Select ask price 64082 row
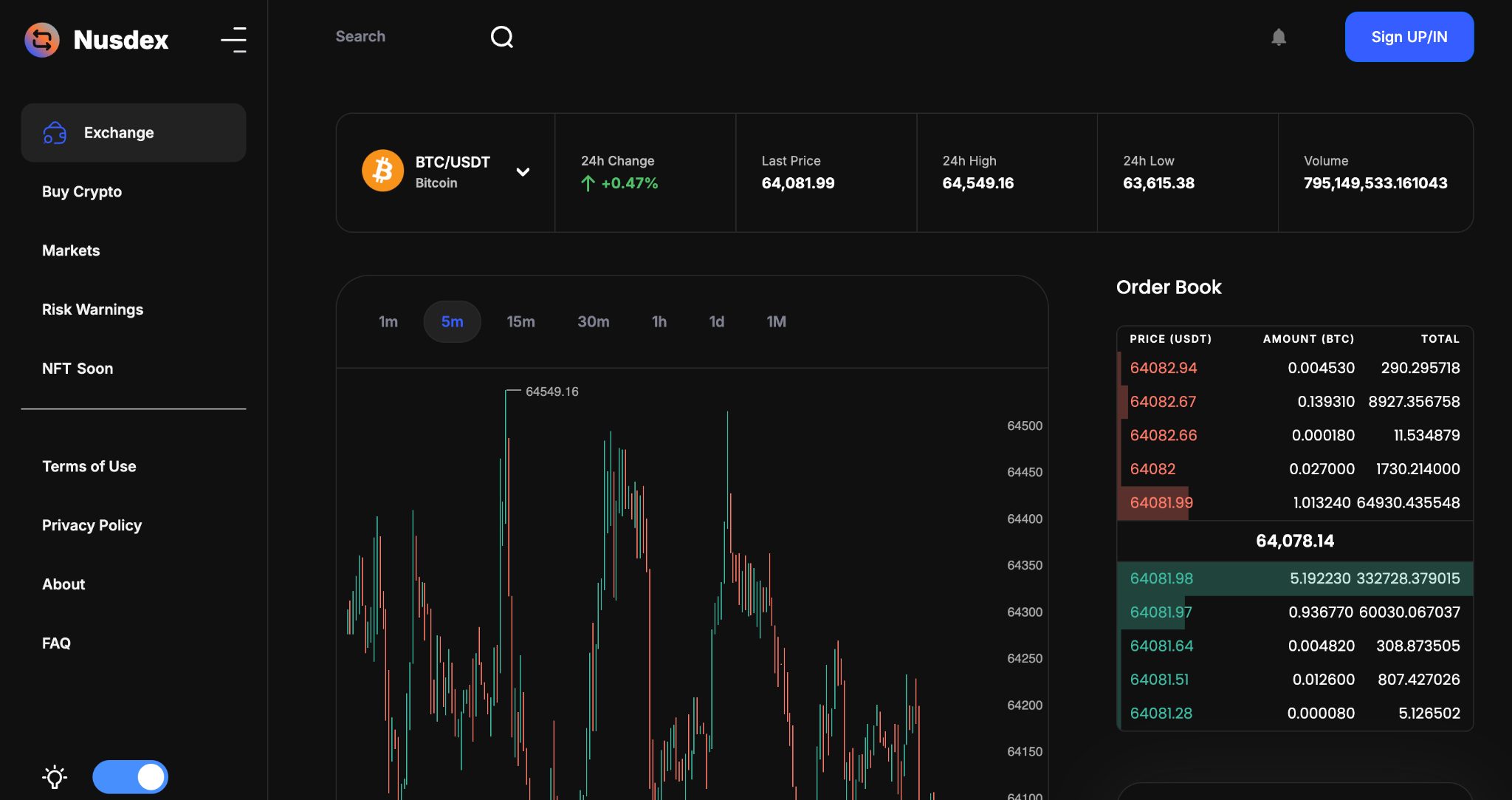This screenshot has width=1512, height=800. (1295, 469)
